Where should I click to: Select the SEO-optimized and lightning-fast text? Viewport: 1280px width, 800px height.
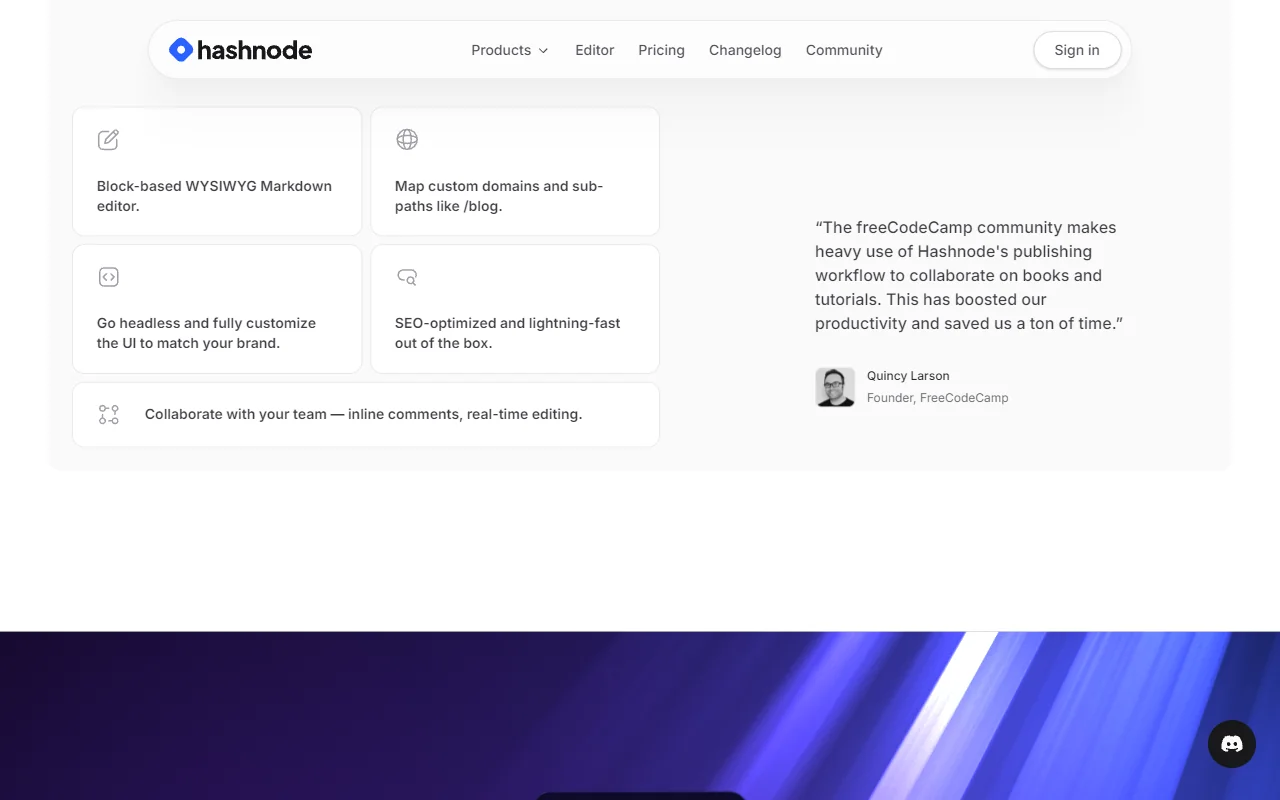[507, 333]
